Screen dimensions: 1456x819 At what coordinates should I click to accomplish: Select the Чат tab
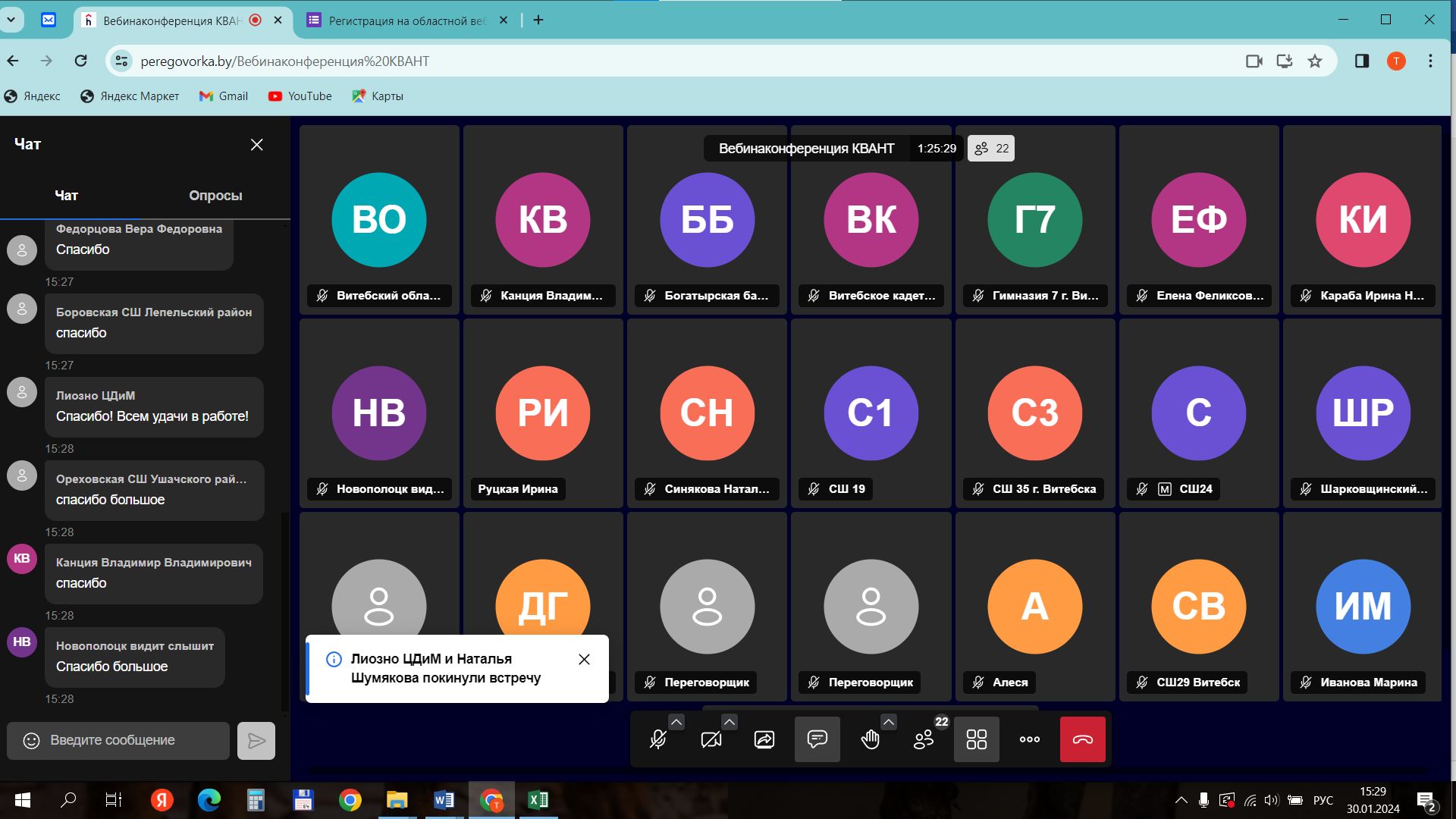[66, 196]
